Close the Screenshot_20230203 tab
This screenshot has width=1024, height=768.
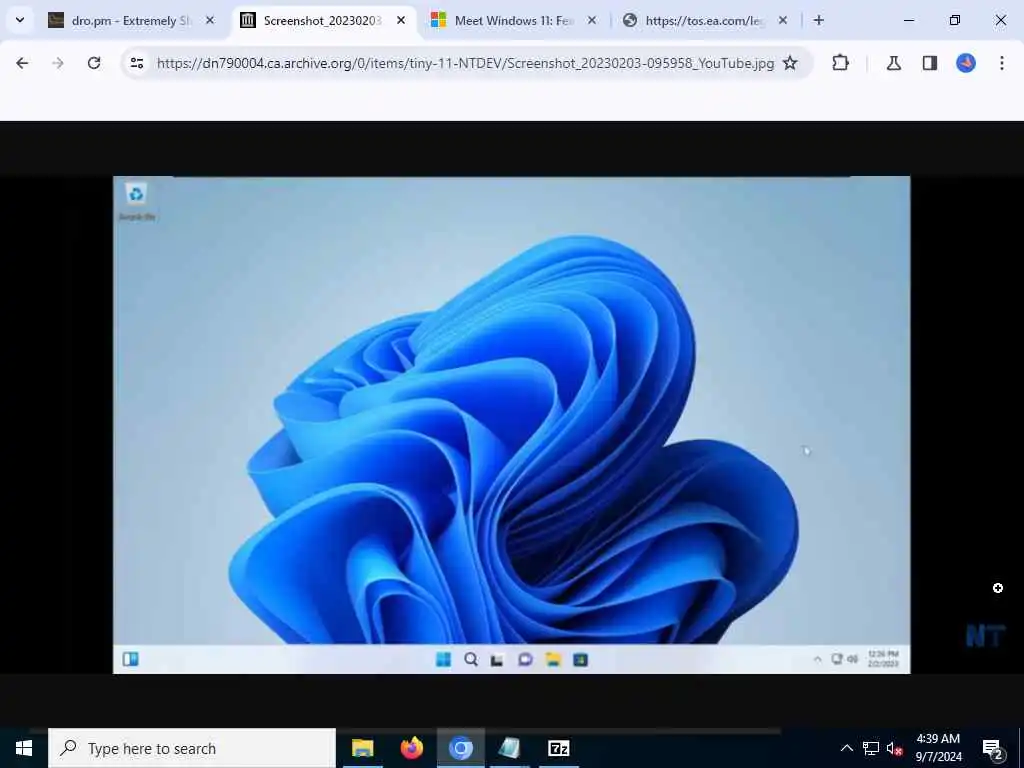[401, 20]
